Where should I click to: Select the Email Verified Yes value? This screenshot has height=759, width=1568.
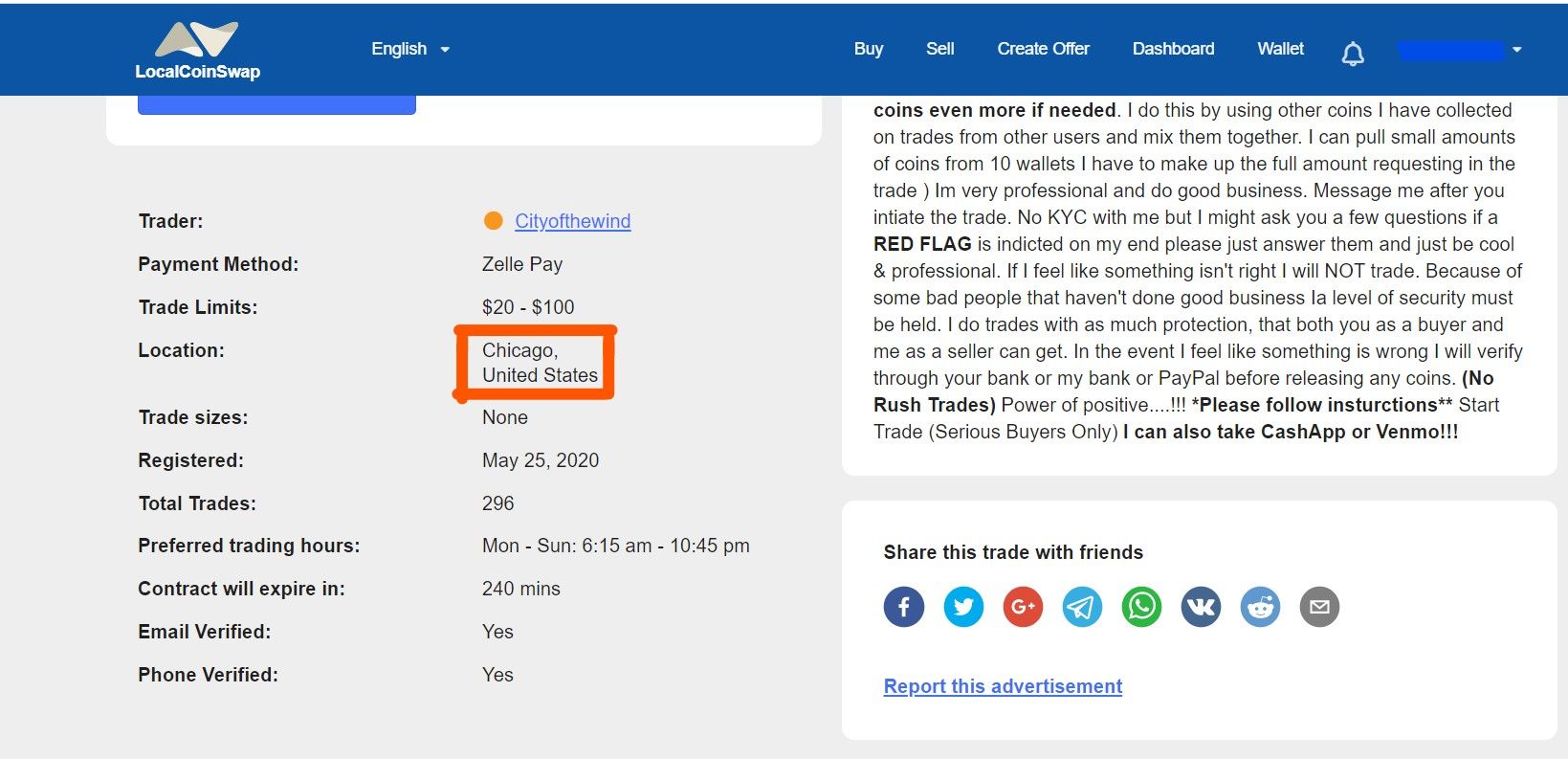pyautogui.click(x=497, y=632)
